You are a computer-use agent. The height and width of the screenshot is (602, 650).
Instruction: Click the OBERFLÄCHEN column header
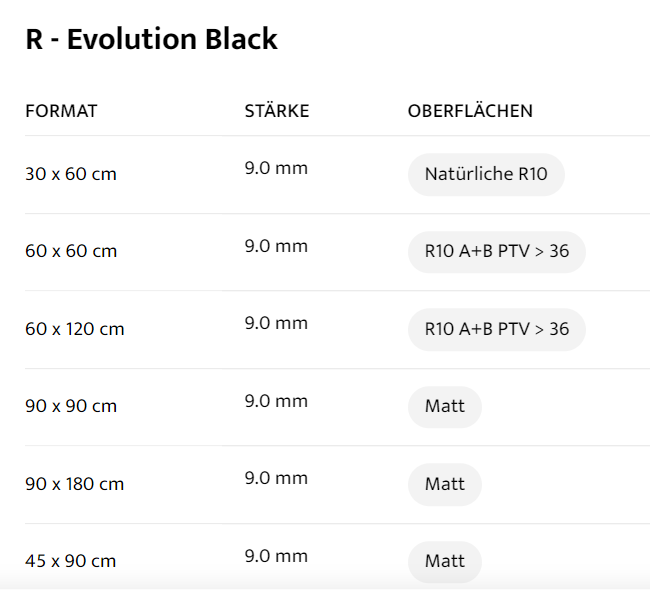(470, 111)
